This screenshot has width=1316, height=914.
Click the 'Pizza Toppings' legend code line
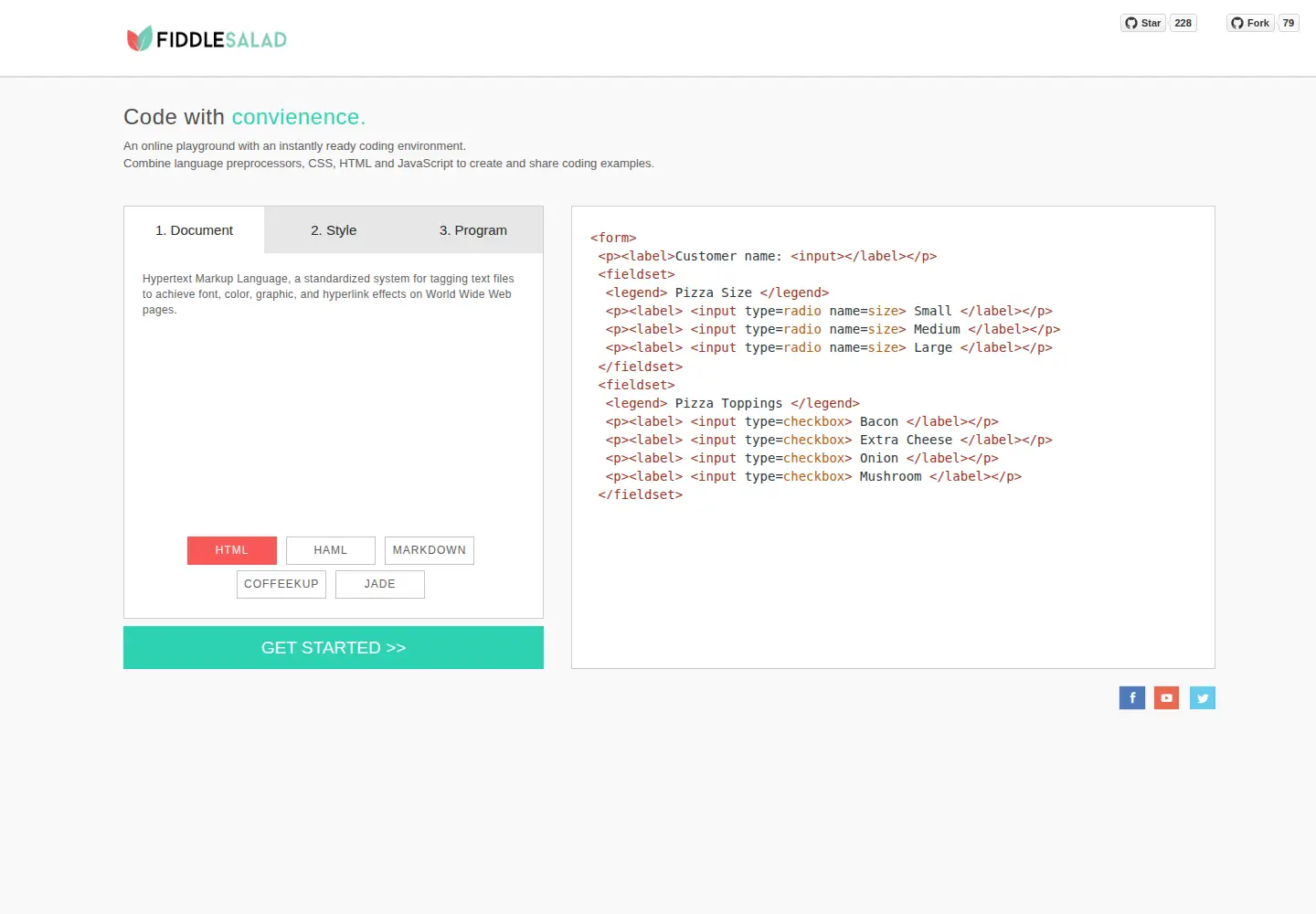pos(732,403)
